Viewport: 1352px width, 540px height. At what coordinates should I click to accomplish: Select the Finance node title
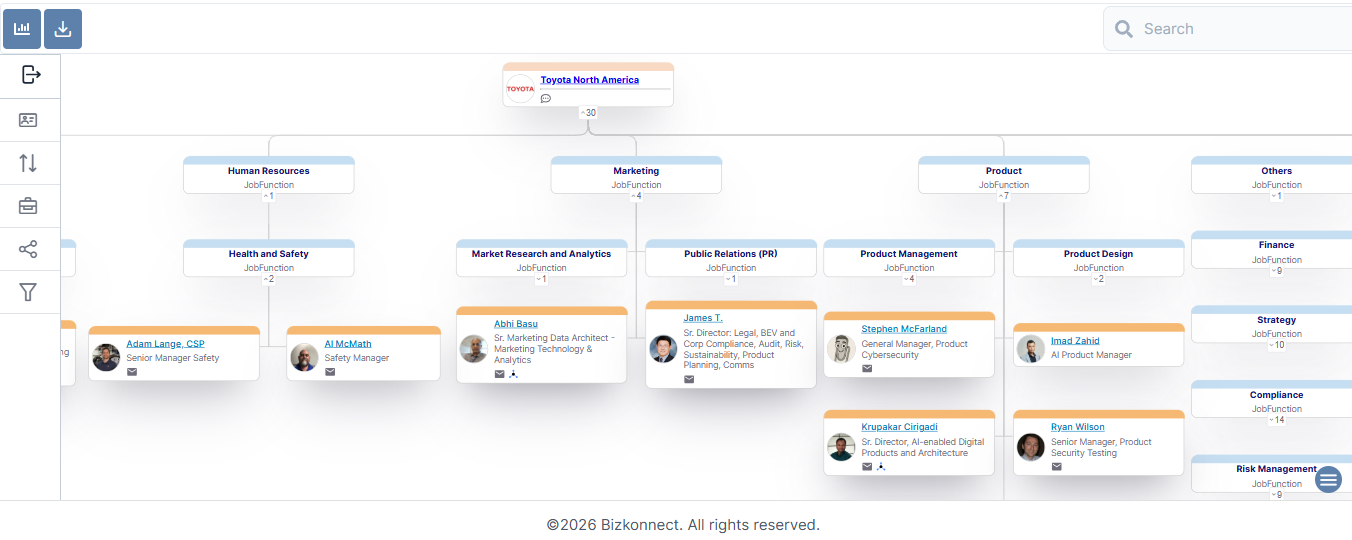pyautogui.click(x=1276, y=245)
